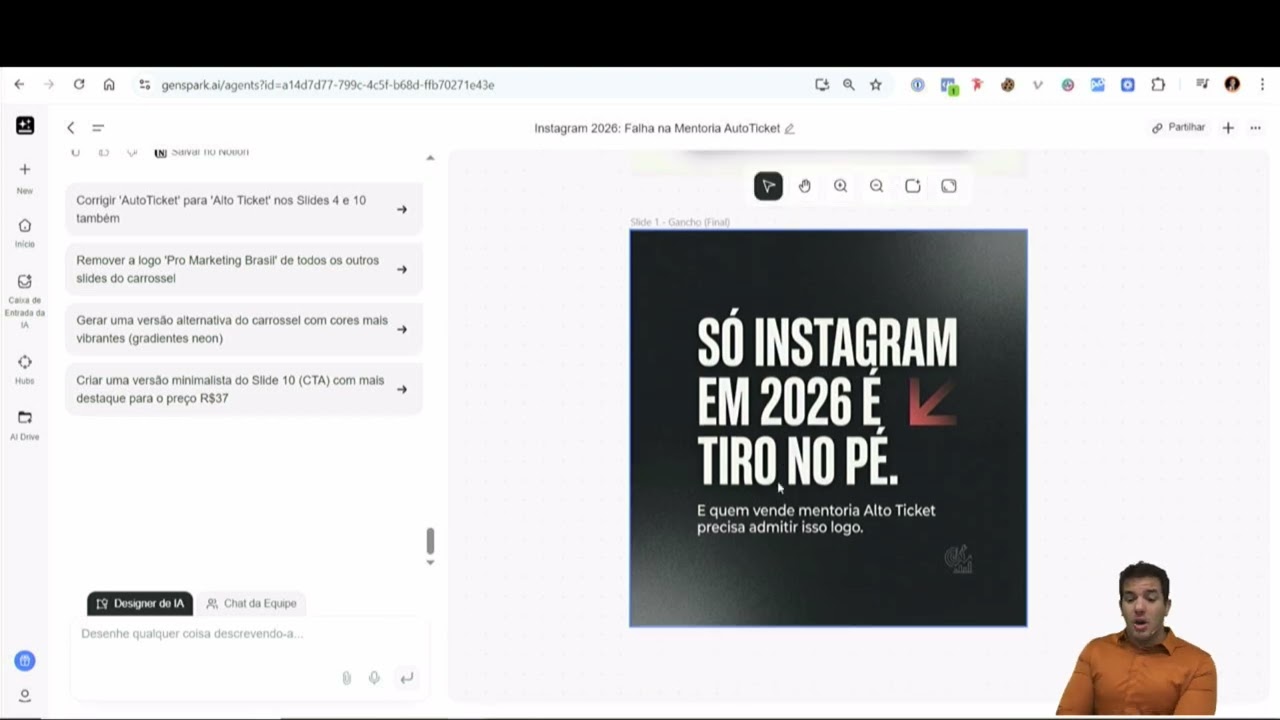Open site info icon in address bar

click(145, 85)
